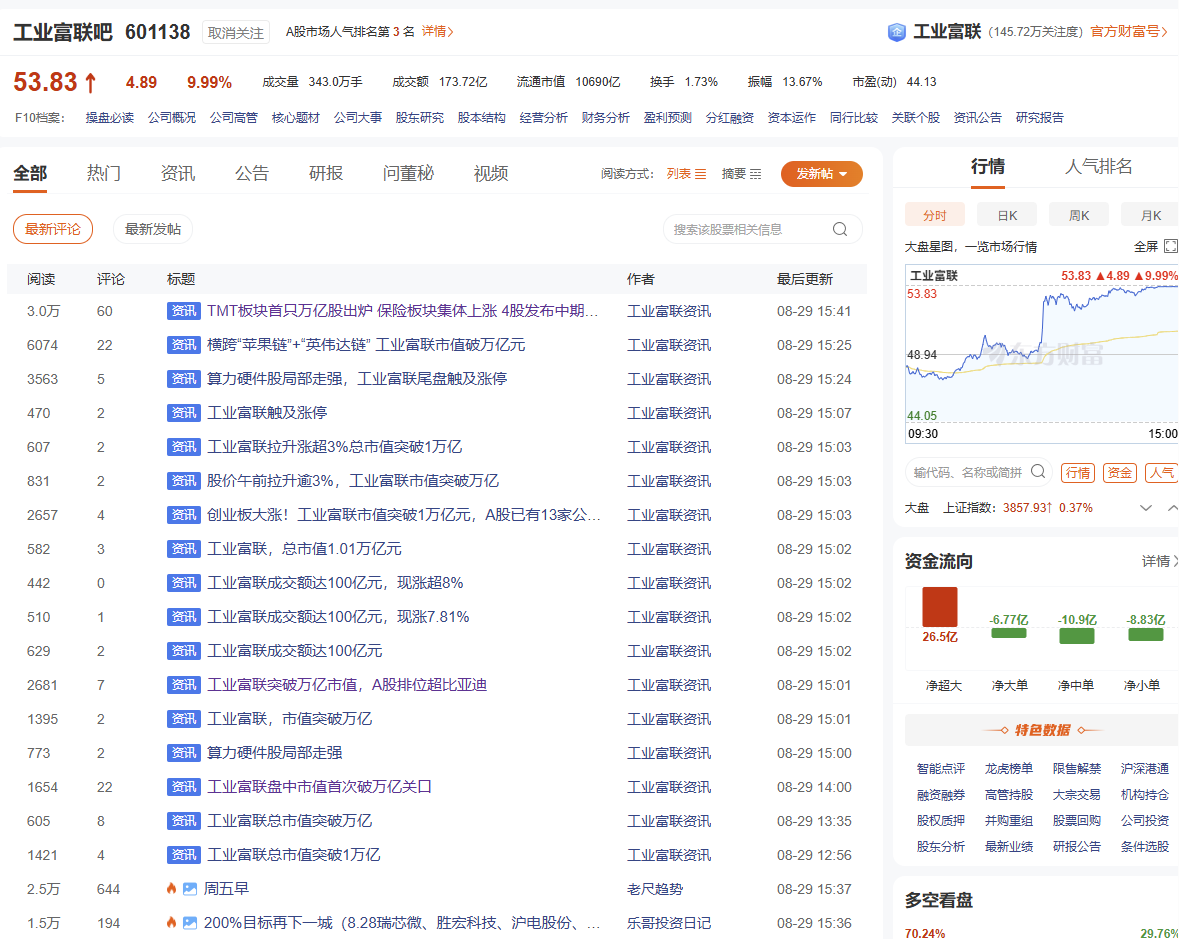This screenshot has width=1179, height=939.
Task: Click the 资讯 tag on 工业富联触及涨停 post
Action: pos(183,413)
